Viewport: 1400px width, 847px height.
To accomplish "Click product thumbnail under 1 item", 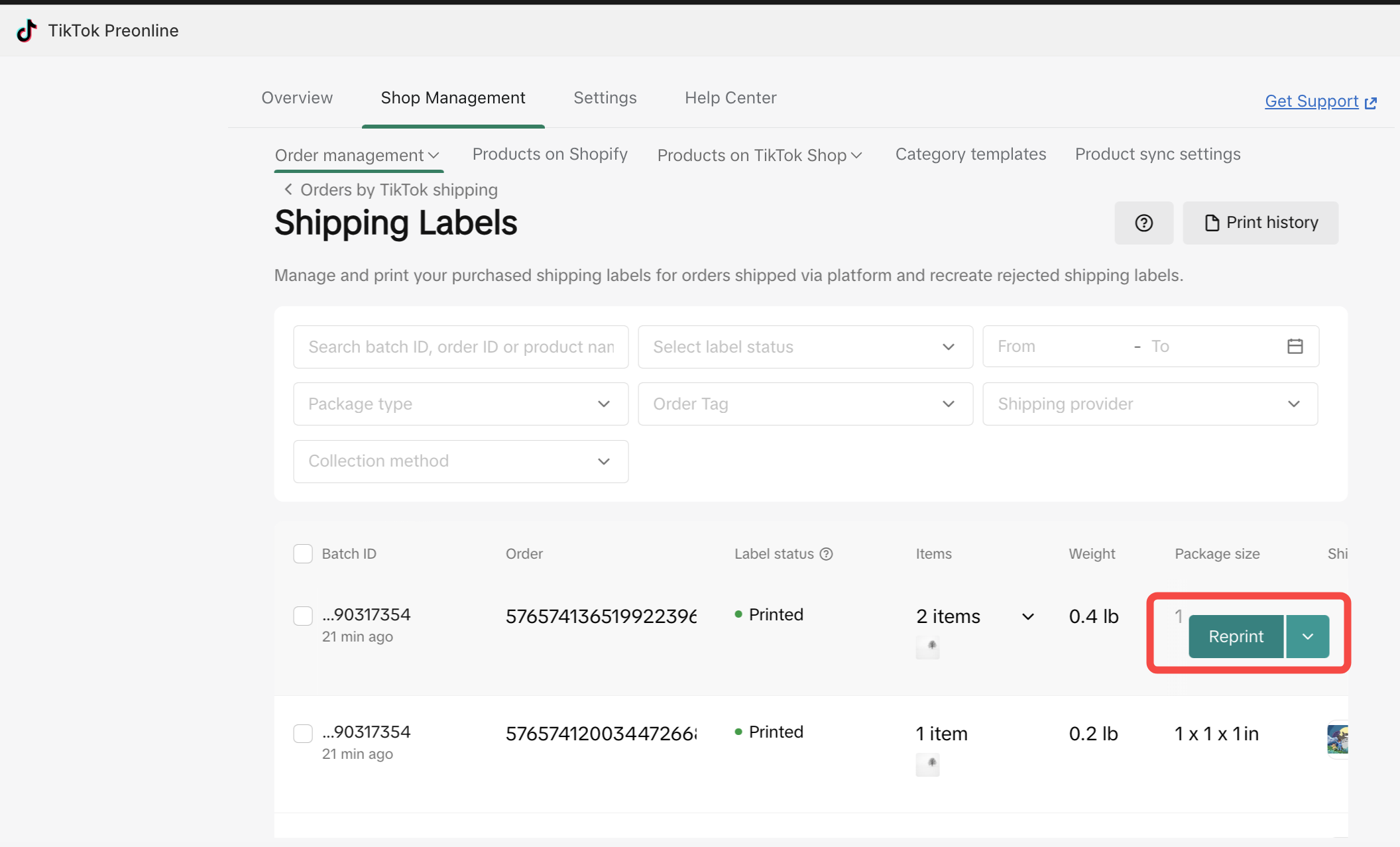I will pos(927,763).
